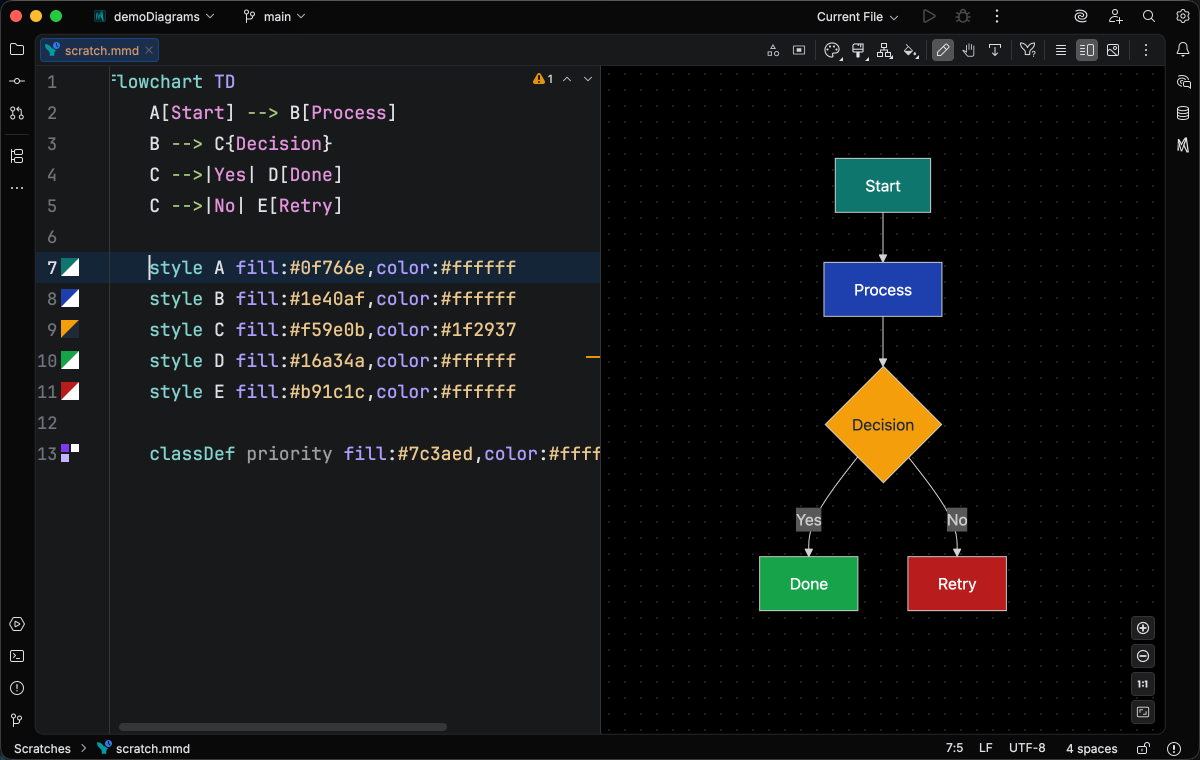This screenshot has height=760, width=1200.
Task: Click the frame rectangle icon in diagram toolbar
Action: tap(799, 50)
